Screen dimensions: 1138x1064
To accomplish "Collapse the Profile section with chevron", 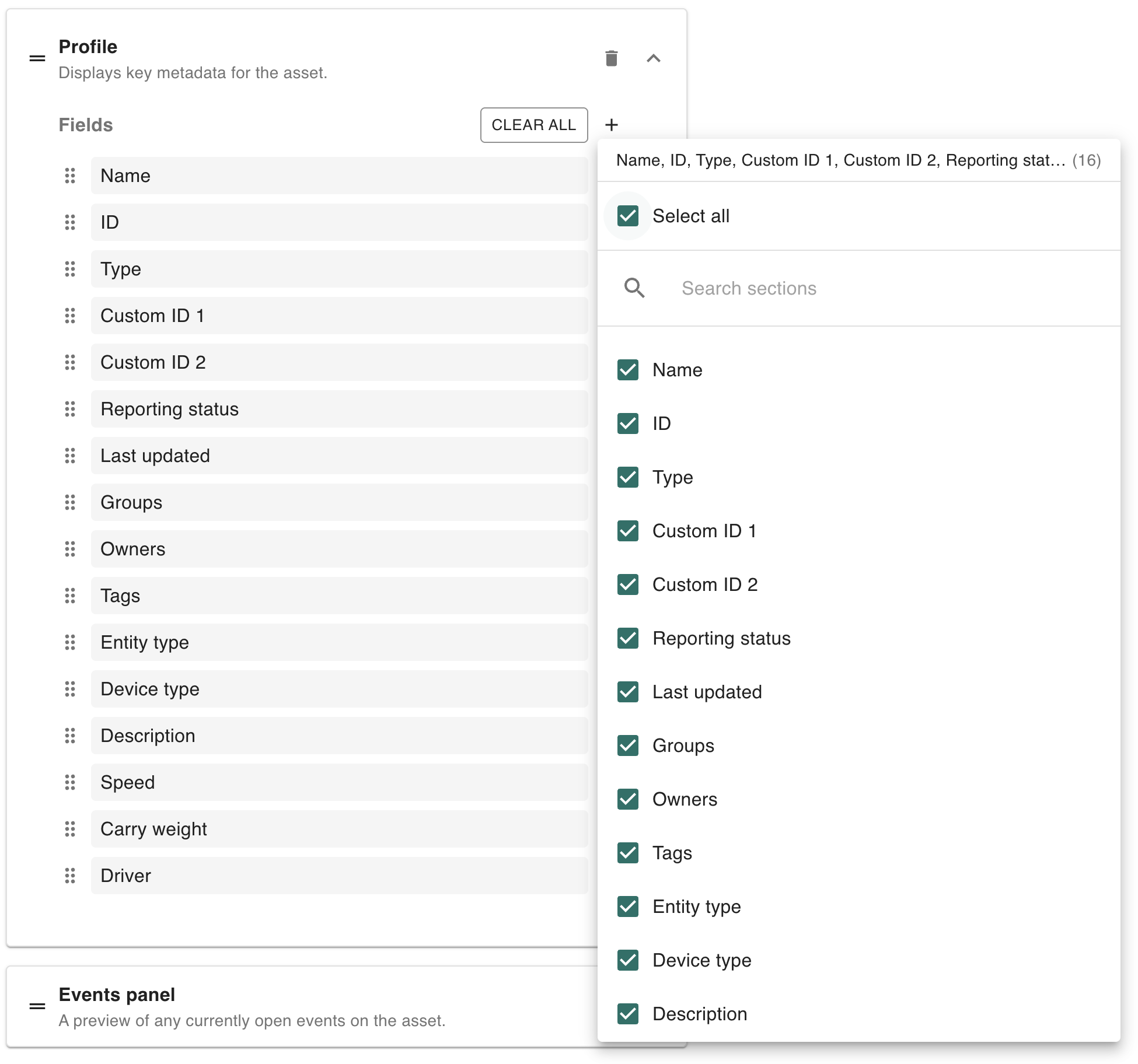I will (654, 58).
